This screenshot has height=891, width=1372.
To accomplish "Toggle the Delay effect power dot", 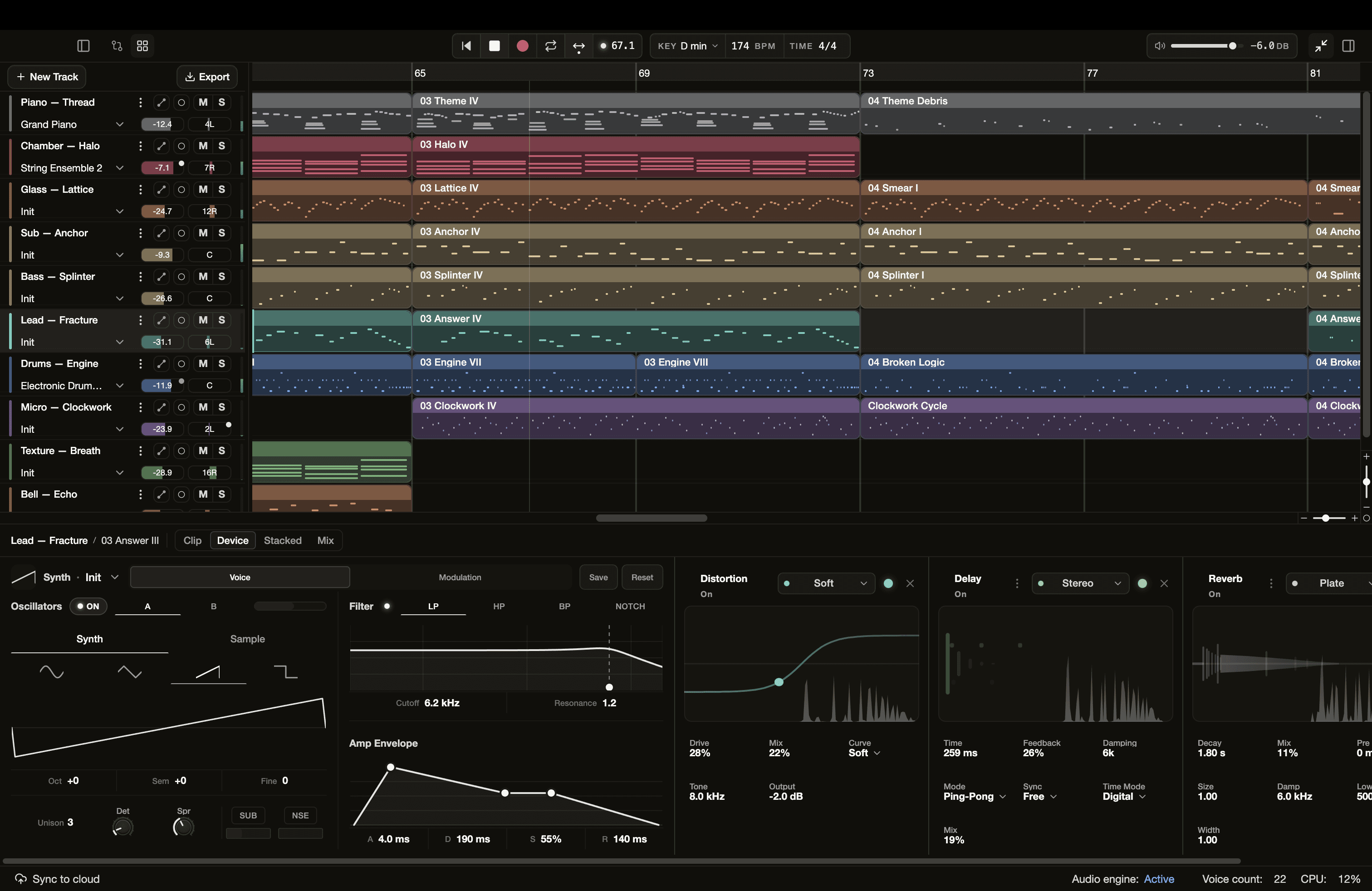I will click(x=1142, y=583).
